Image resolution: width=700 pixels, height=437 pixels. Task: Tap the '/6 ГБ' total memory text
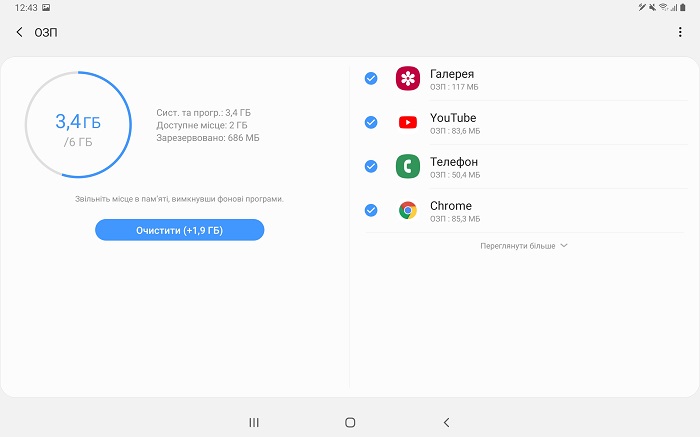tap(78, 142)
